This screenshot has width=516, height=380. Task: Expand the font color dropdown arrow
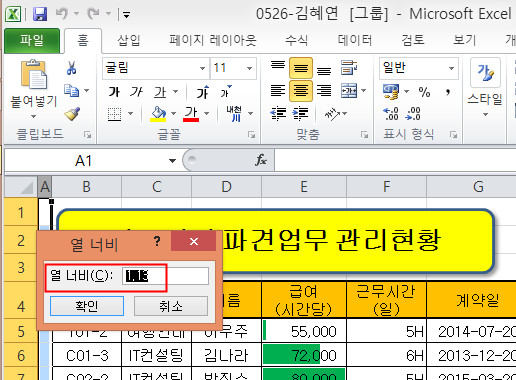207,114
